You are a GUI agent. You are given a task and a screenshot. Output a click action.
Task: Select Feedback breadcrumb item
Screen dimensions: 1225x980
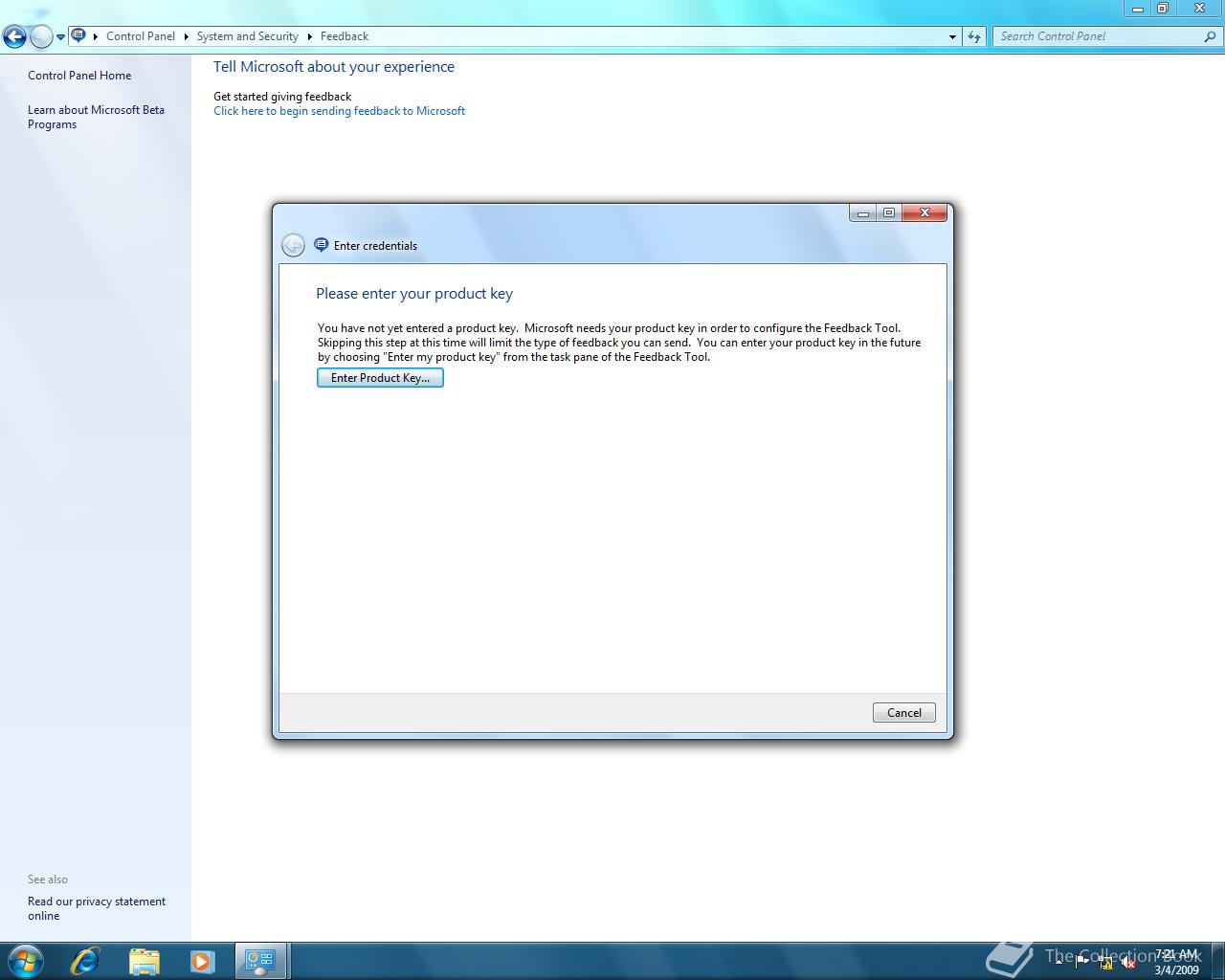click(345, 36)
